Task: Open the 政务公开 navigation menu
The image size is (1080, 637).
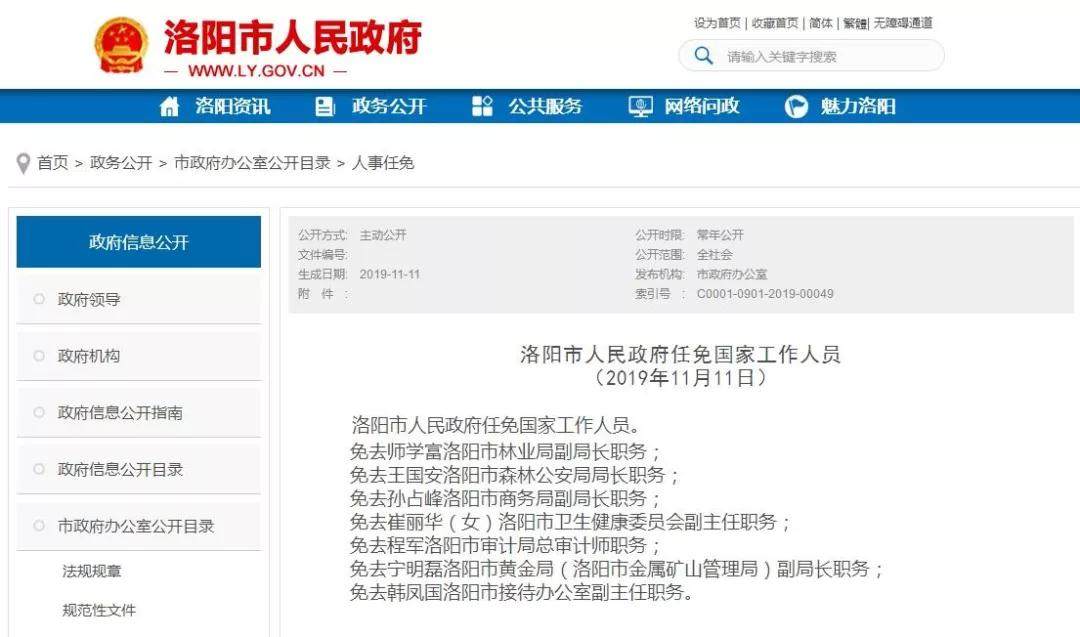Action: 388,107
